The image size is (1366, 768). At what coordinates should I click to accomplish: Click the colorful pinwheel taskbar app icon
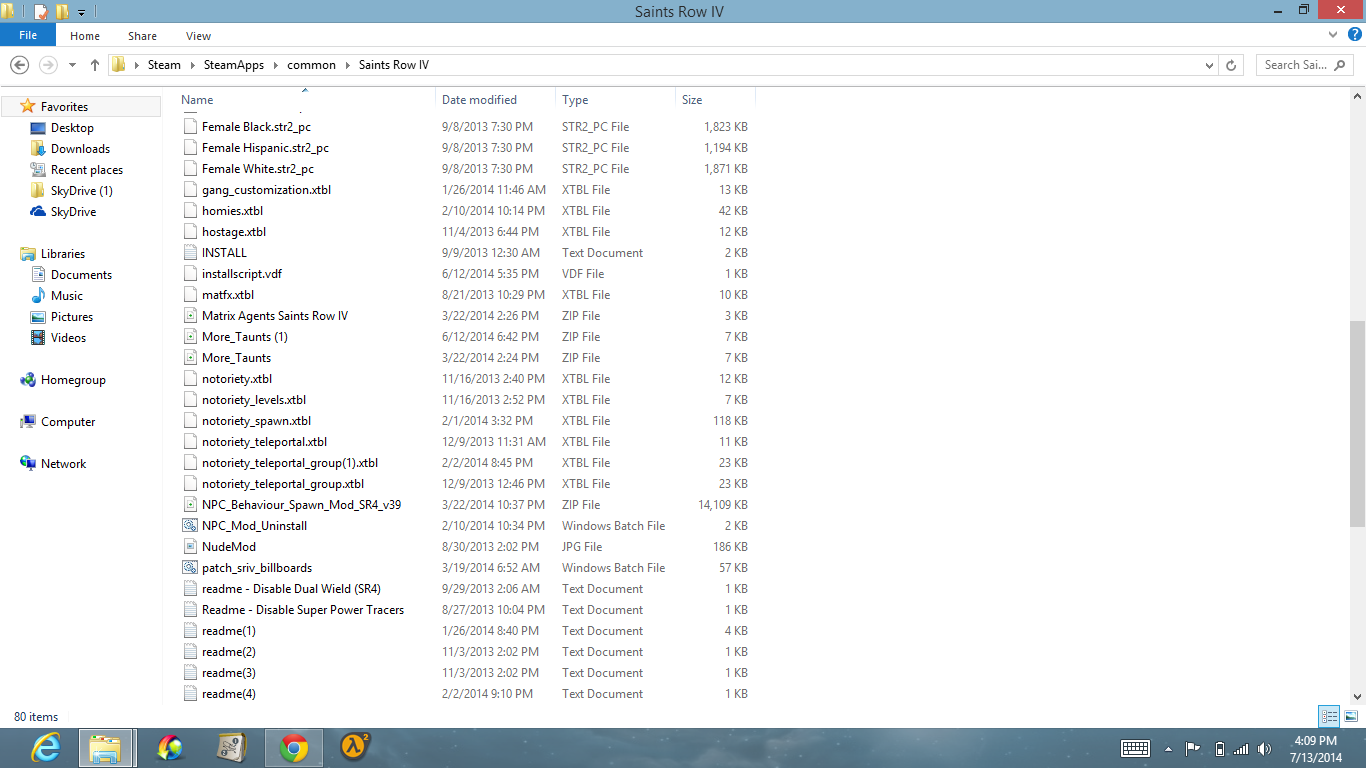[x=170, y=748]
